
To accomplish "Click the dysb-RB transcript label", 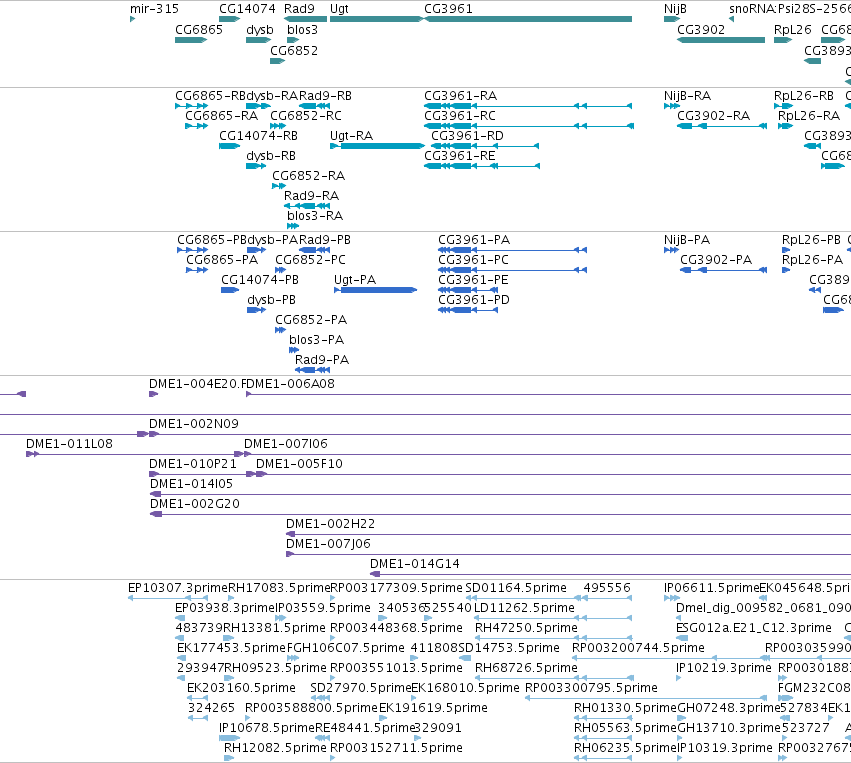I will click(x=271, y=156).
